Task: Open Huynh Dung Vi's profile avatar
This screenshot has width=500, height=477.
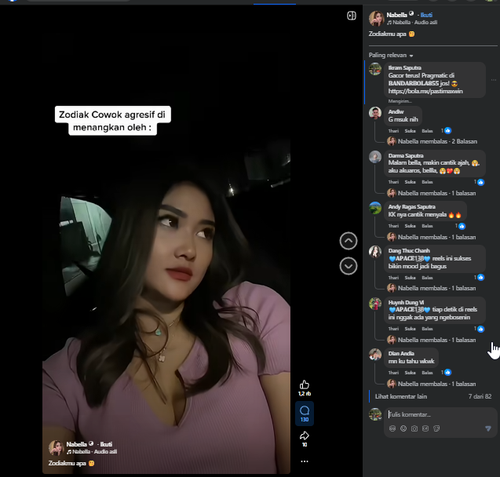Action: point(375,303)
